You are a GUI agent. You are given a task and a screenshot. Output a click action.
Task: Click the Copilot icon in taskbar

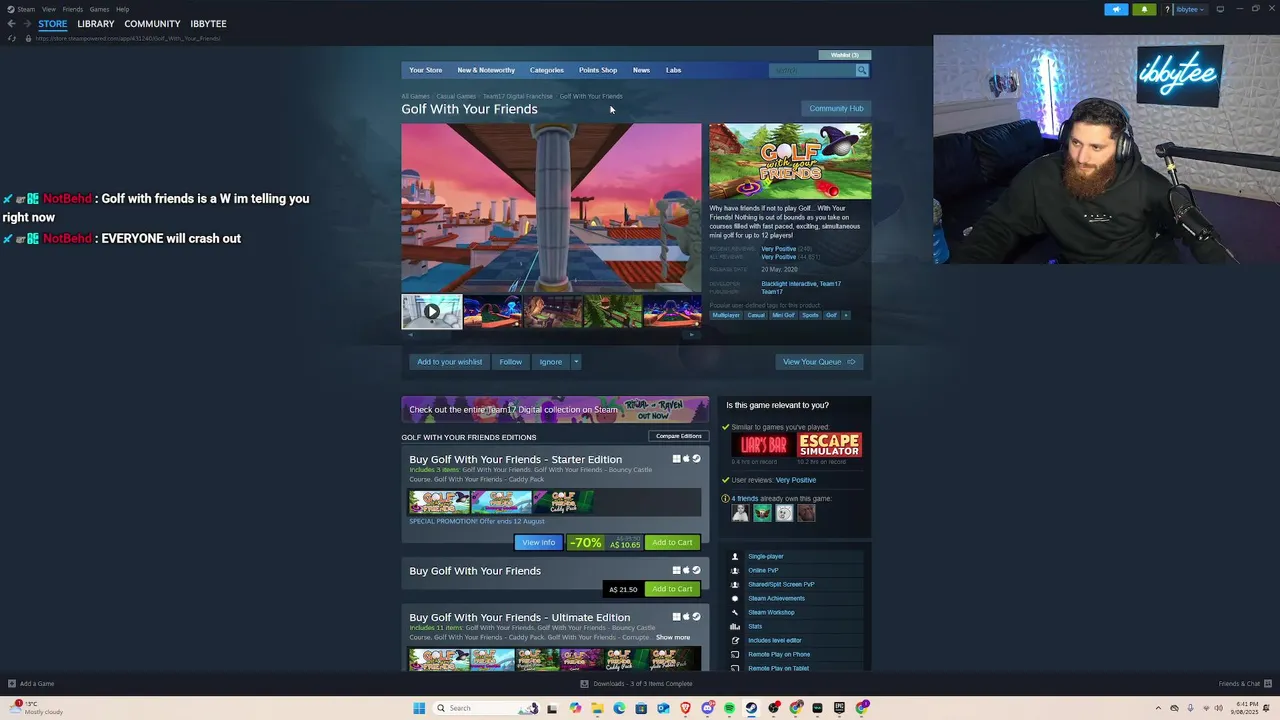575,708
